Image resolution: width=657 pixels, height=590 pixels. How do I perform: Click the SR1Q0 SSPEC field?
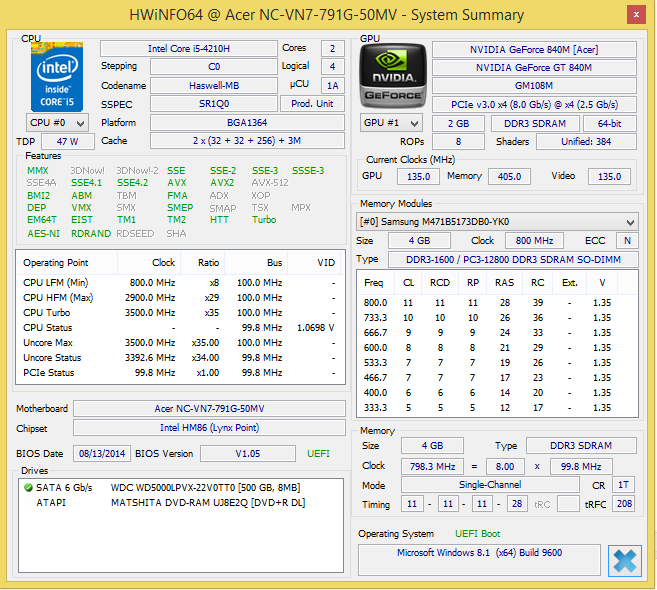[x=214, y=104]
